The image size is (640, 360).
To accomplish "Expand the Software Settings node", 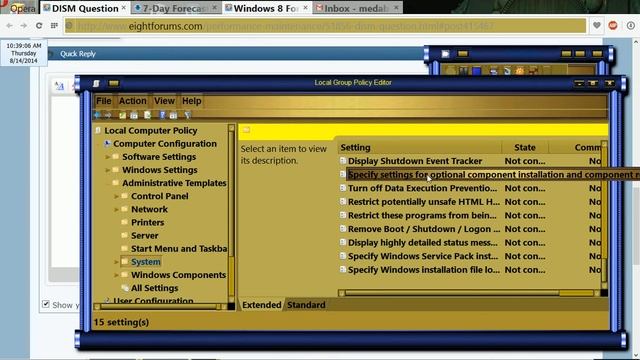I will (107, 157).
